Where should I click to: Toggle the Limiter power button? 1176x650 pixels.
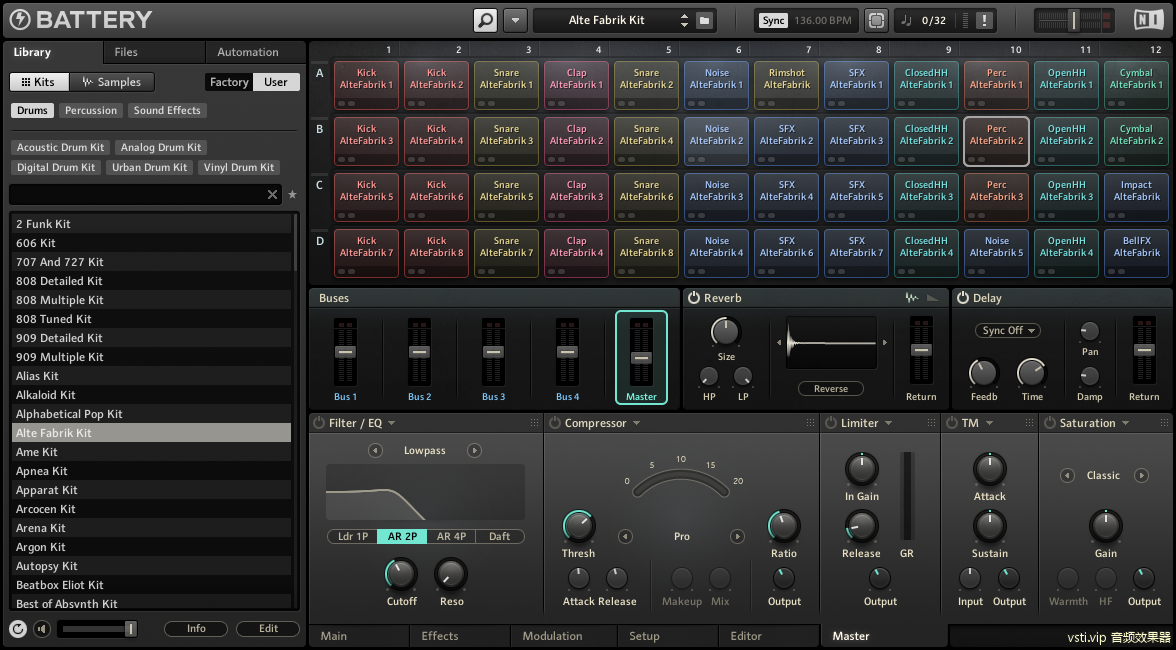(831, 423)
